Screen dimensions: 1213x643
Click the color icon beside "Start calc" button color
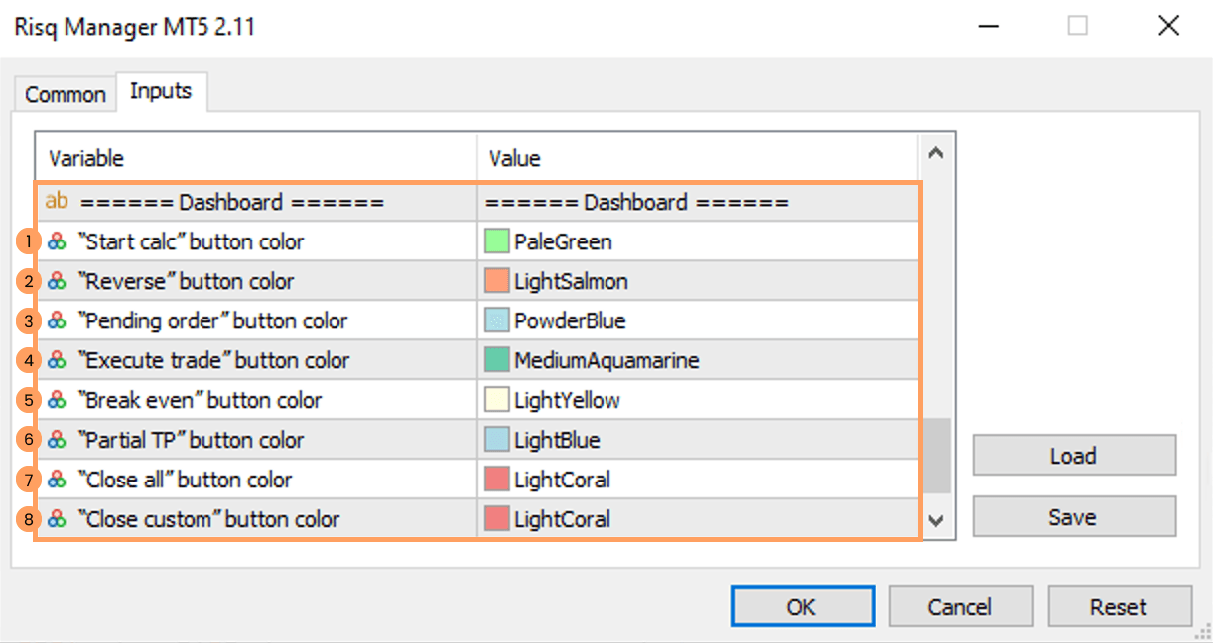[58, 242]
